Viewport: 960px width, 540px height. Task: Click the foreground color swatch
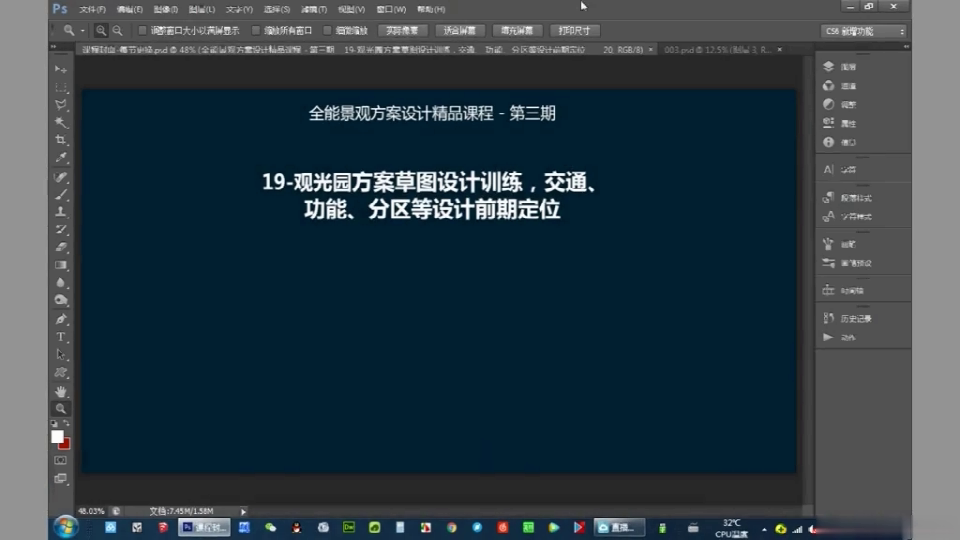(x=58, y=436)
